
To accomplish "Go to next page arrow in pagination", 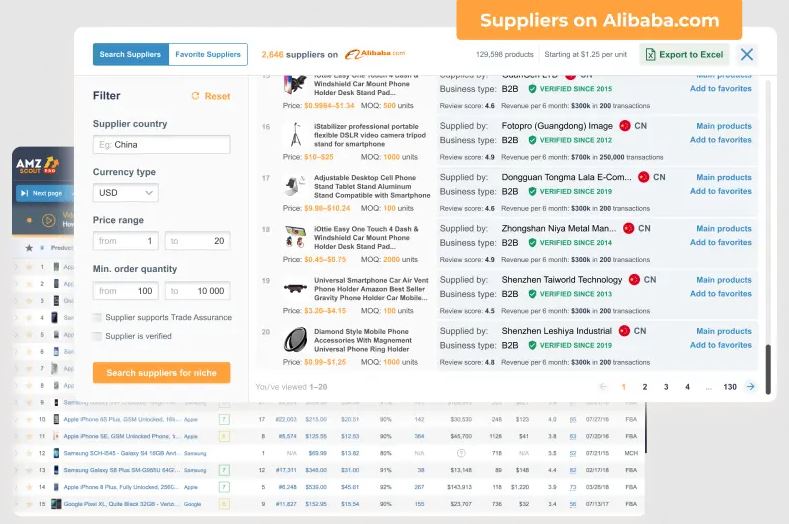I will (750, 387).
